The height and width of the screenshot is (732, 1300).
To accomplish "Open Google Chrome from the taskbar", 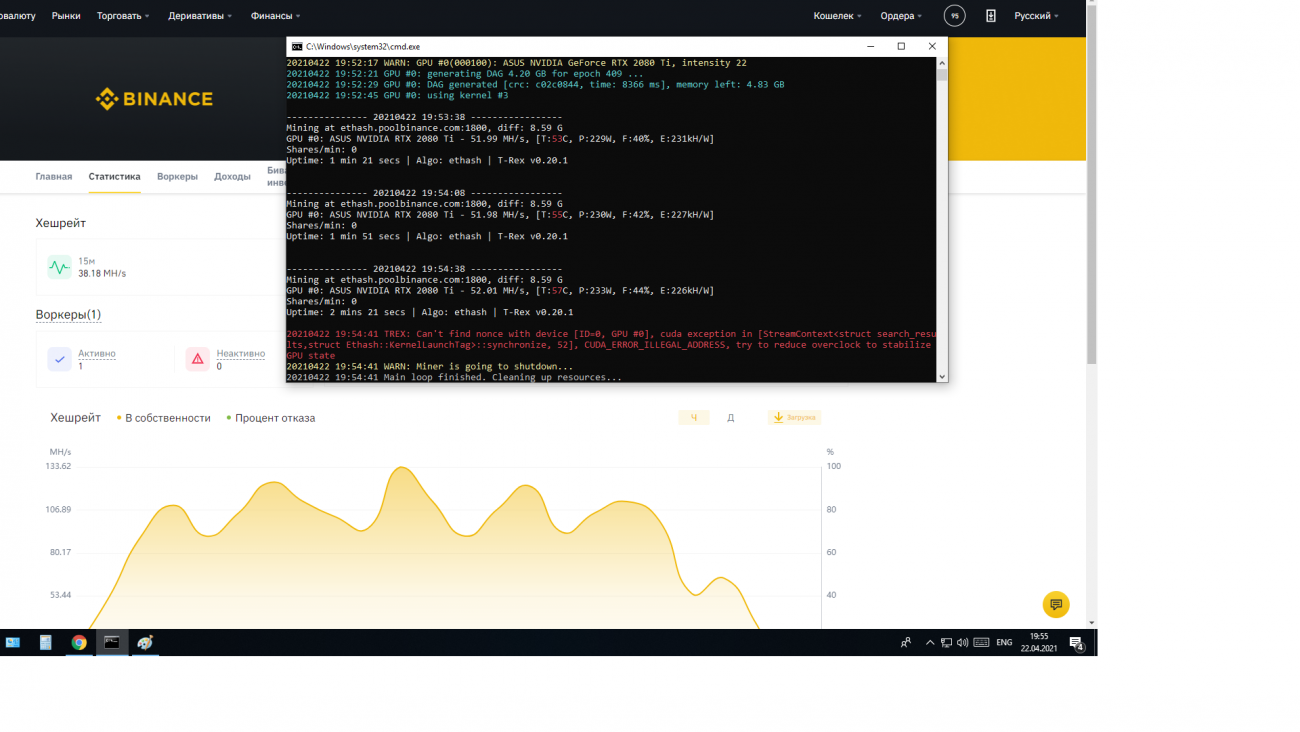I will pyautogui.click(x=79, y=643).
